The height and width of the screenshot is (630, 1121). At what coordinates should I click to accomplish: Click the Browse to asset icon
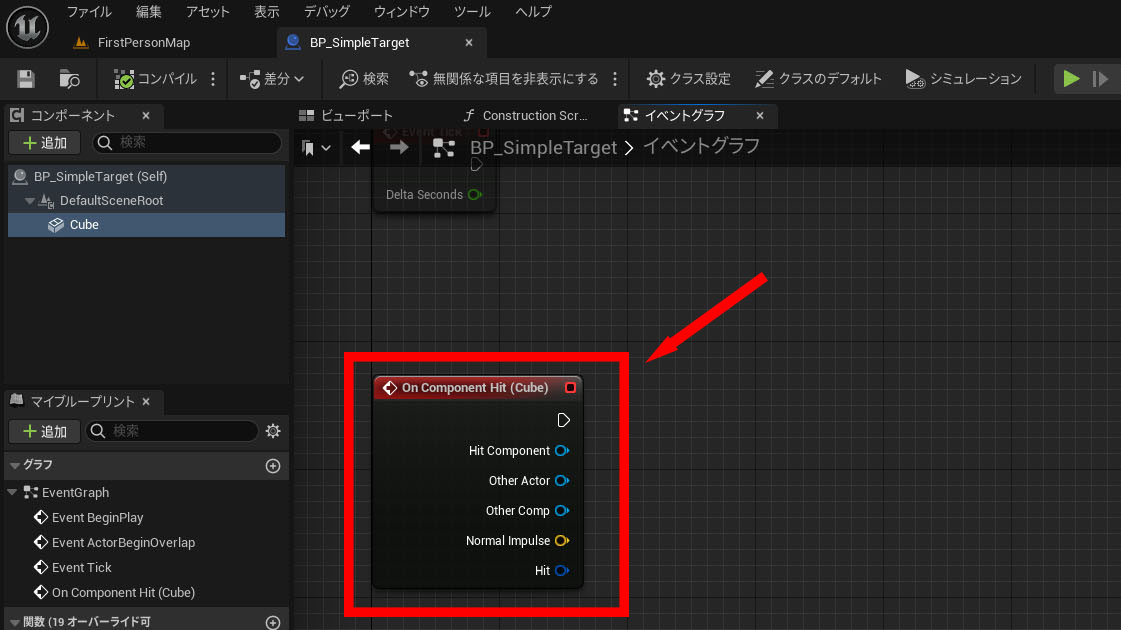[x=69, y=79]
